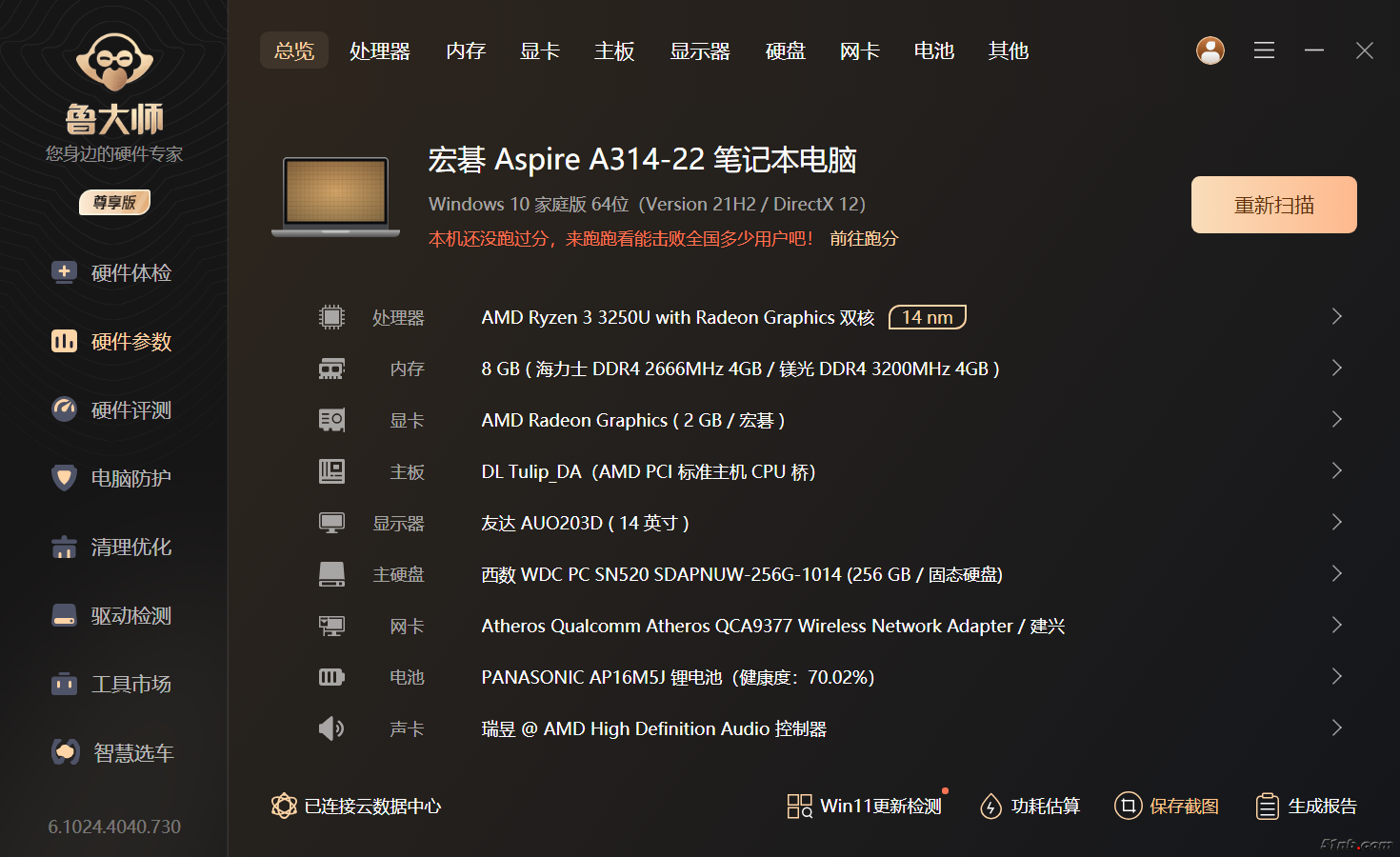
Task: Expand the PANASONIC battery row chevron
Action: 1336,677
